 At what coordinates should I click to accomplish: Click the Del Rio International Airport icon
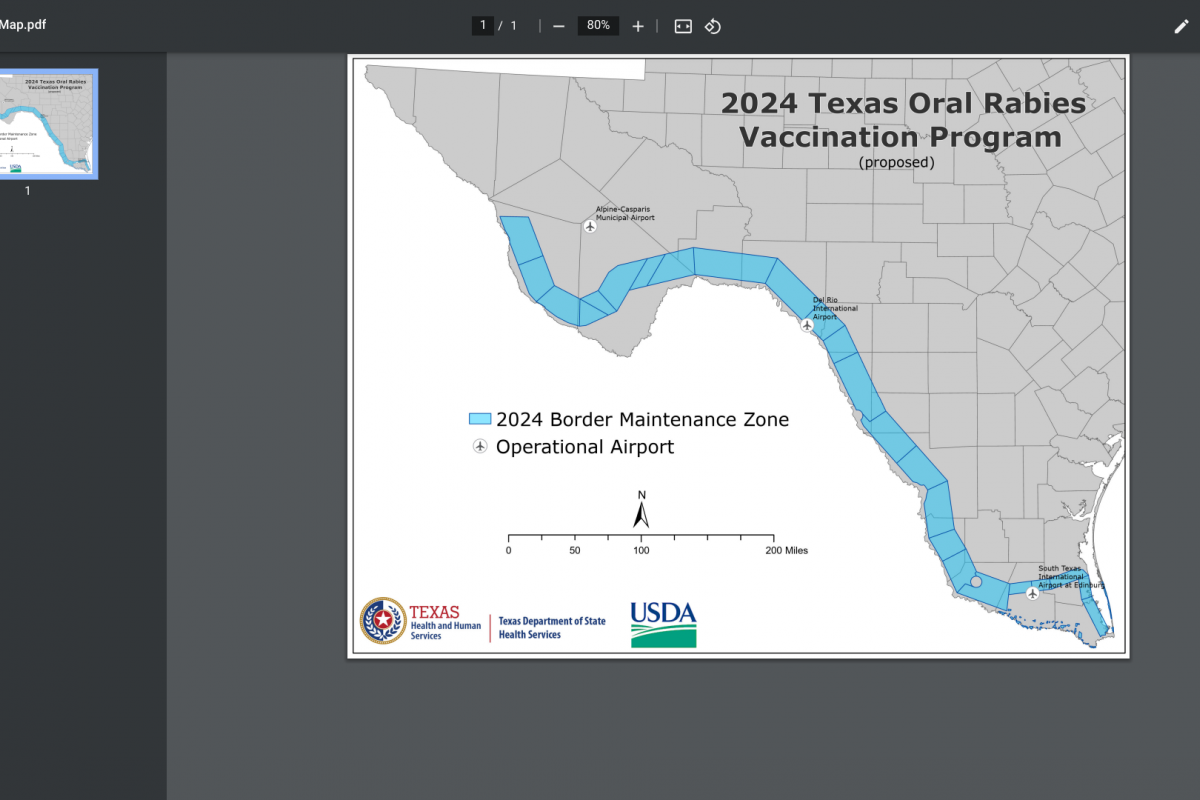tap(808, 325)
